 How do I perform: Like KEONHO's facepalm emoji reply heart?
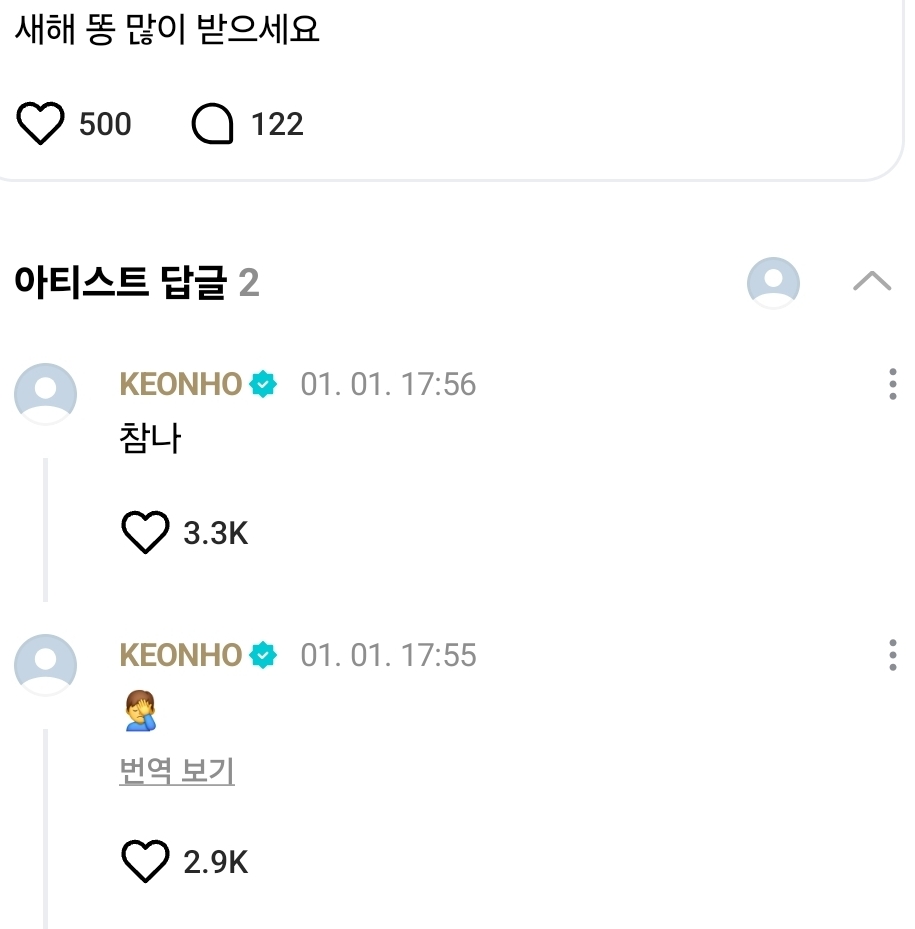(145, 862)
